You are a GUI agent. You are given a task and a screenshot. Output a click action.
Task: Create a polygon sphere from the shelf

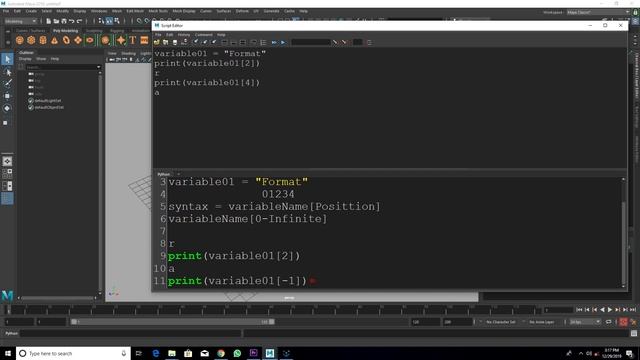20,40
